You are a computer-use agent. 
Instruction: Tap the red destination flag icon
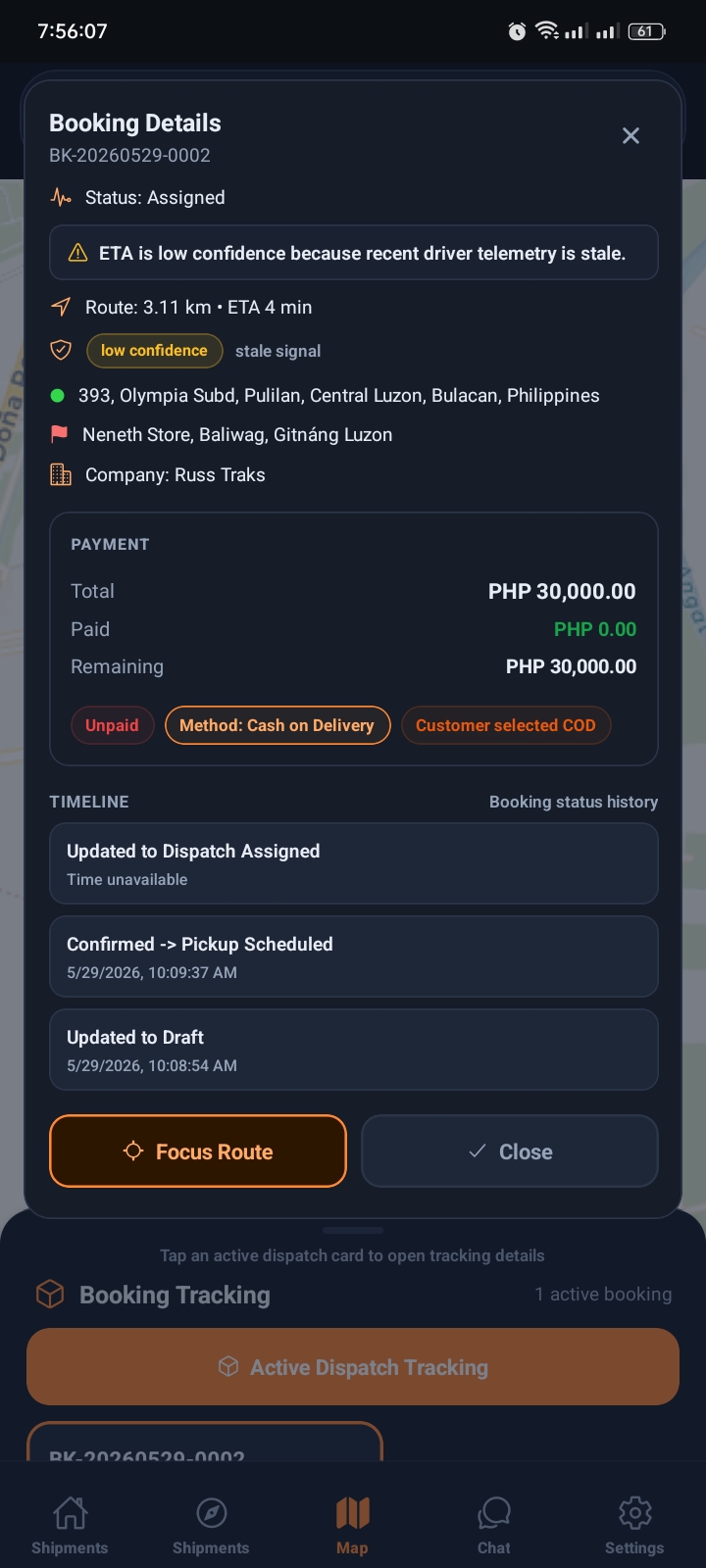60,434
